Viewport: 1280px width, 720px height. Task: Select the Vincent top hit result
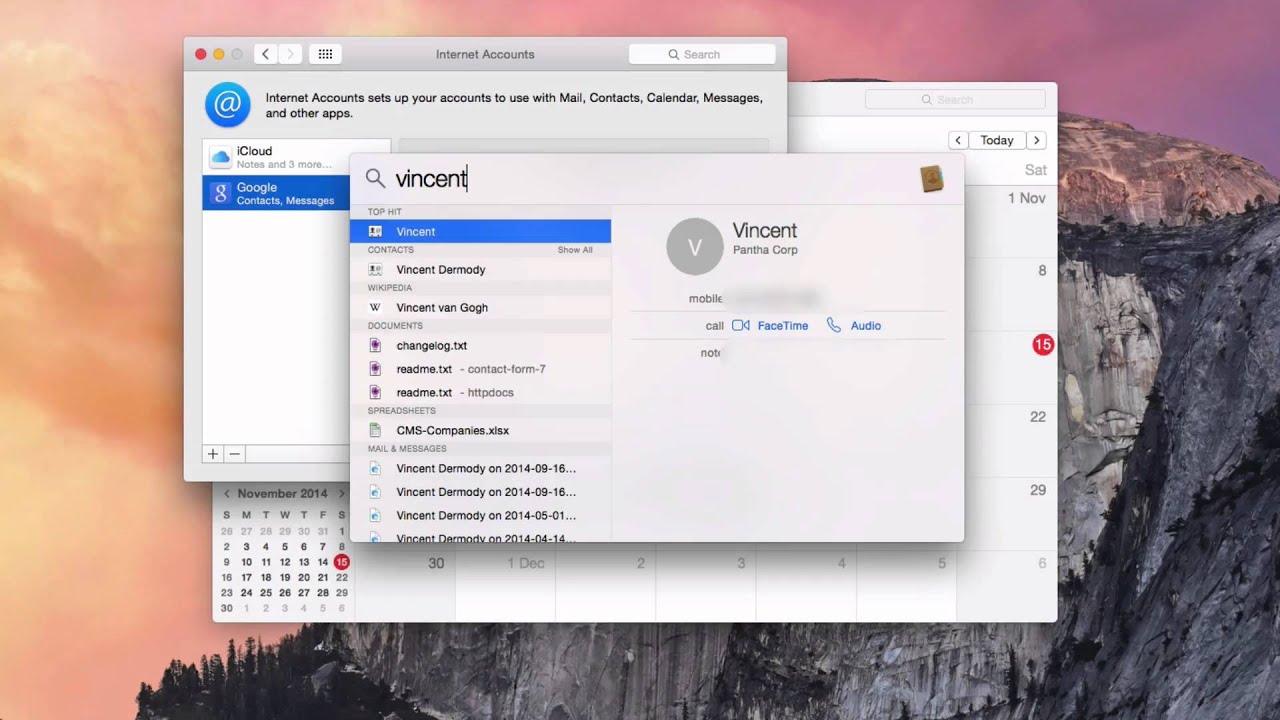[x=480, y=231]
